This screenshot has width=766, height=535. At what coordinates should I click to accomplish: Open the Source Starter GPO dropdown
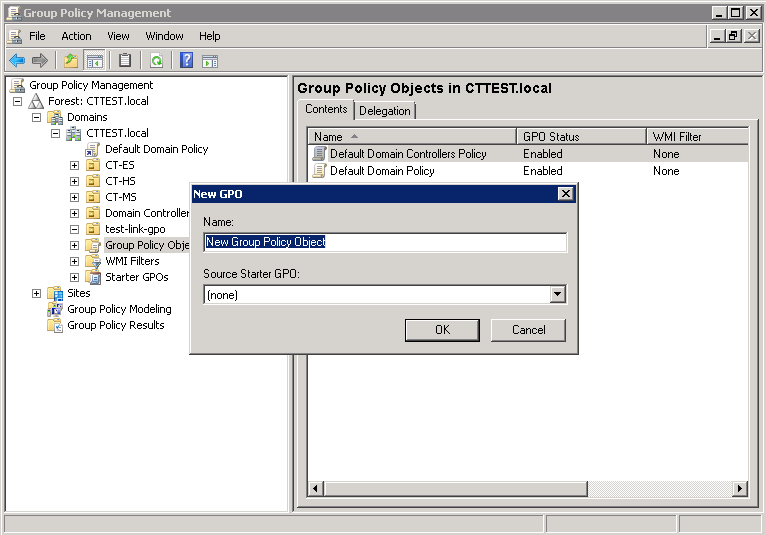(557, 295)
